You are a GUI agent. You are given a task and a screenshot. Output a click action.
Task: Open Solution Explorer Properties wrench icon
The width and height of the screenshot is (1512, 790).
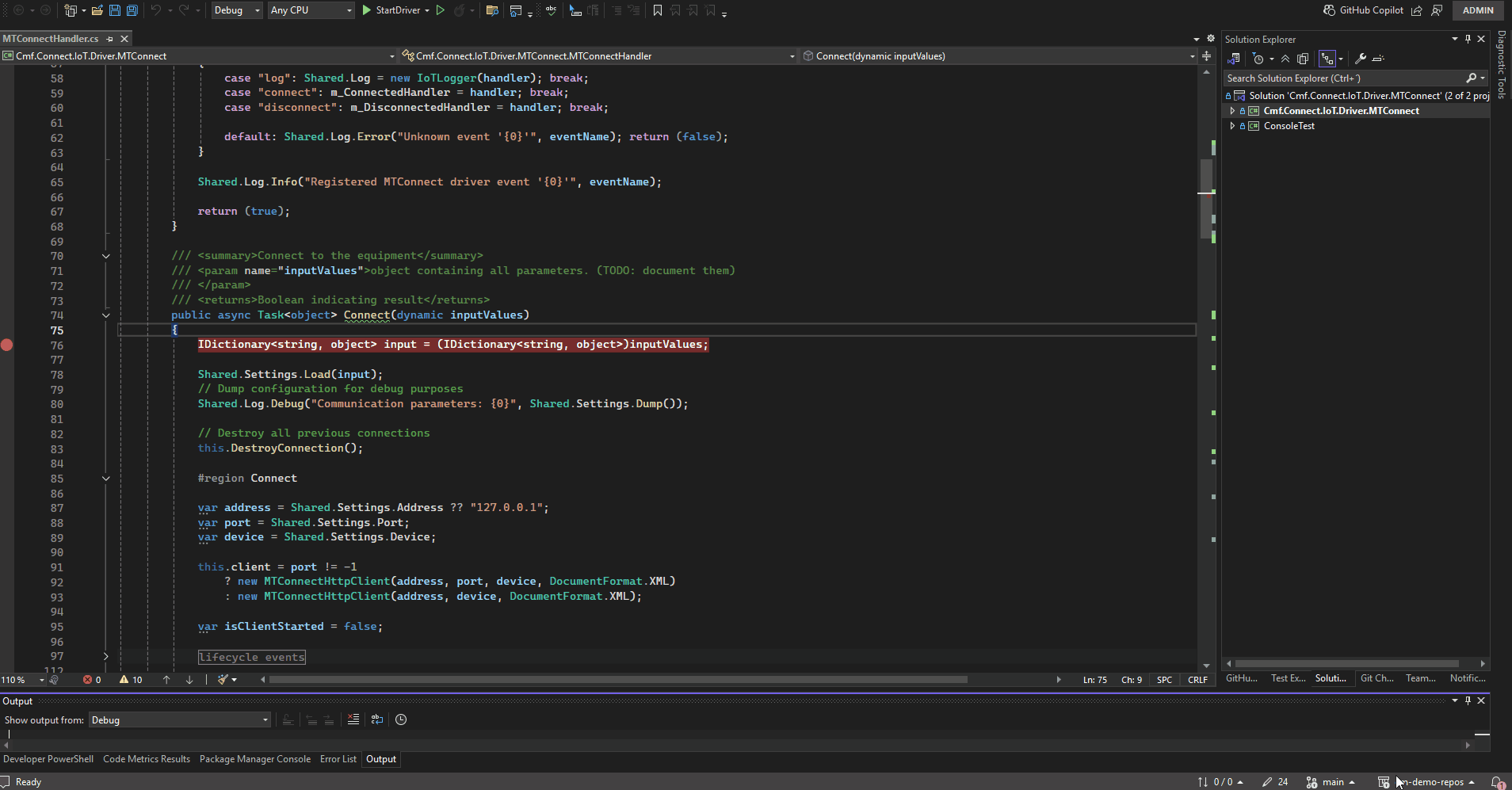pyautogui.click(x=1361, y=59)
